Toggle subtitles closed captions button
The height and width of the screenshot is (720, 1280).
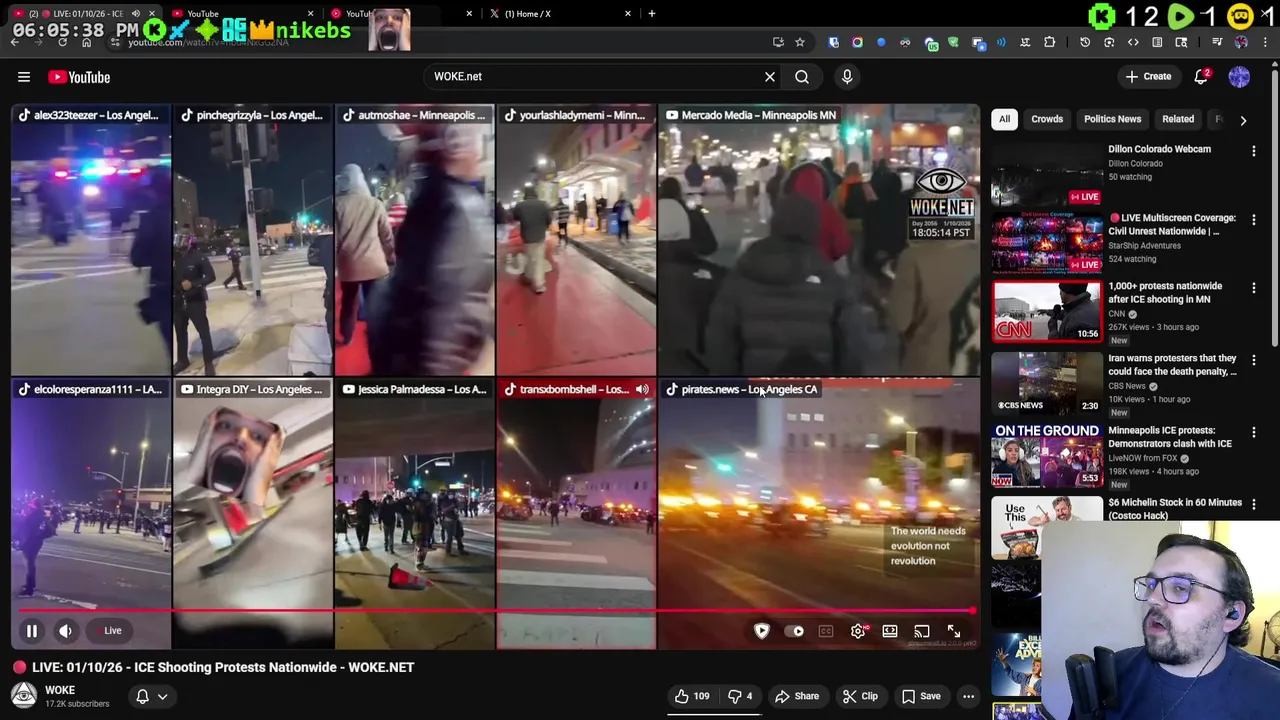tap(826, 631)
